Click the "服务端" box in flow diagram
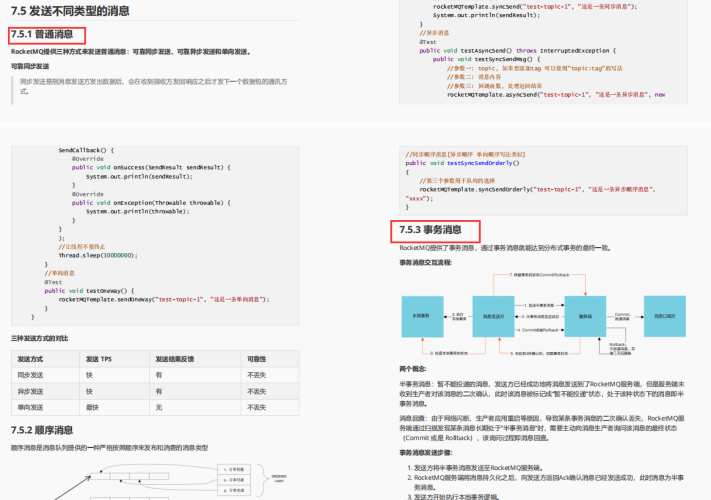711x500 pixels. coord(585,316)
